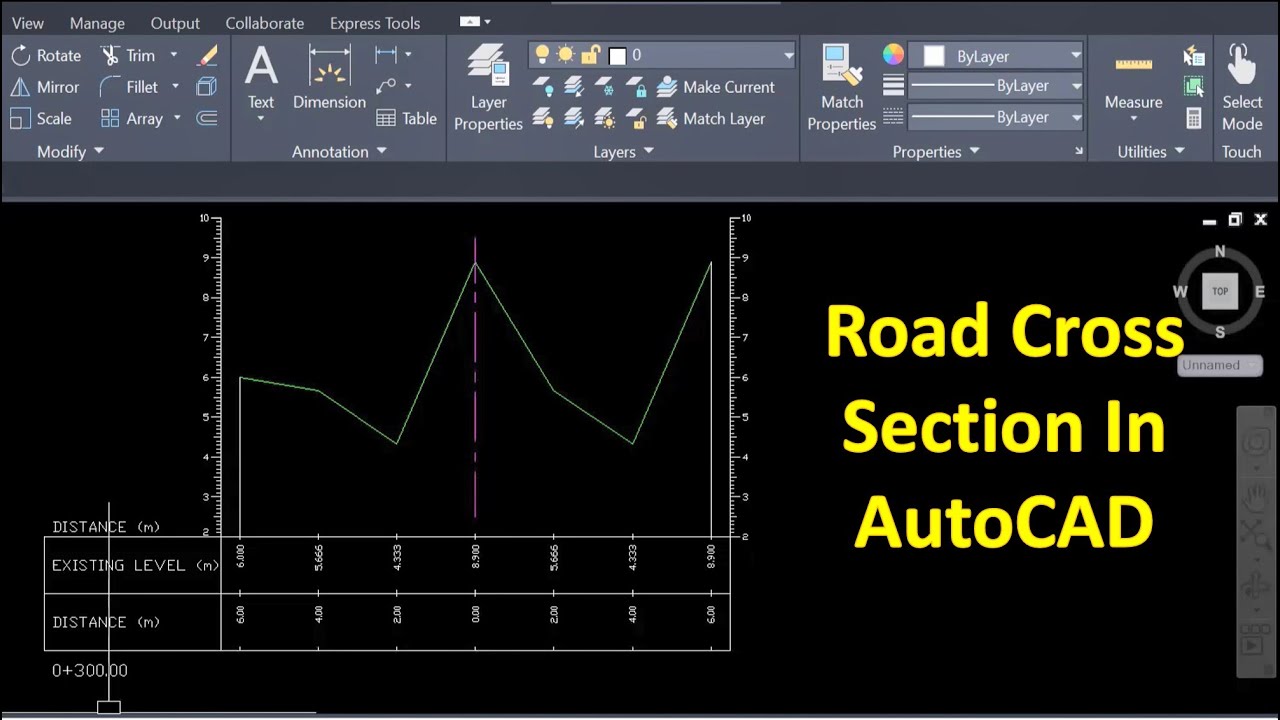This screenshot has width=1280, height=720.
Task: Switch to the Express Tools tab
Action: tap(375, 23)
